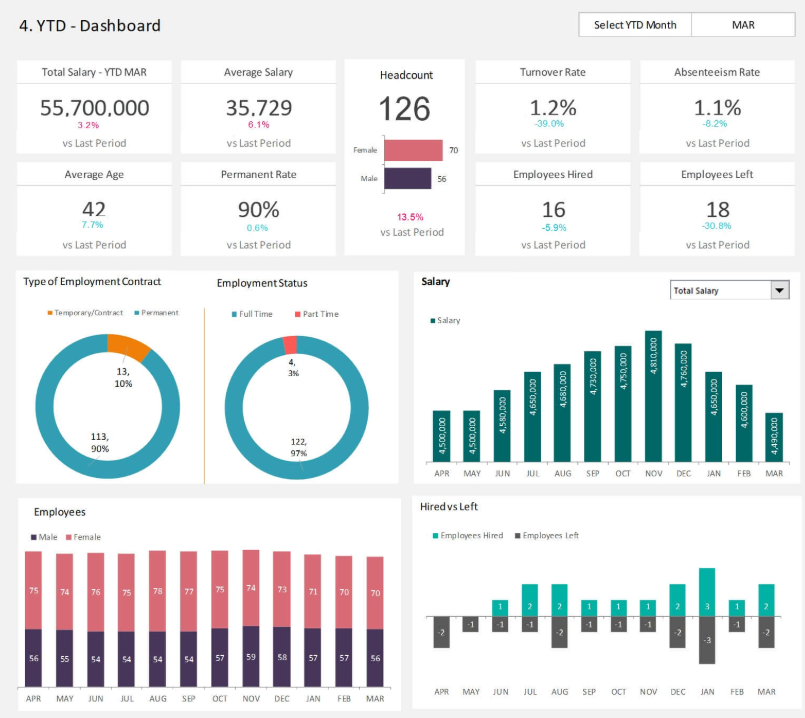Viewport: 805px width, 718px height.
Task: Click the Permanent legend marker
Action: point(136,313)
